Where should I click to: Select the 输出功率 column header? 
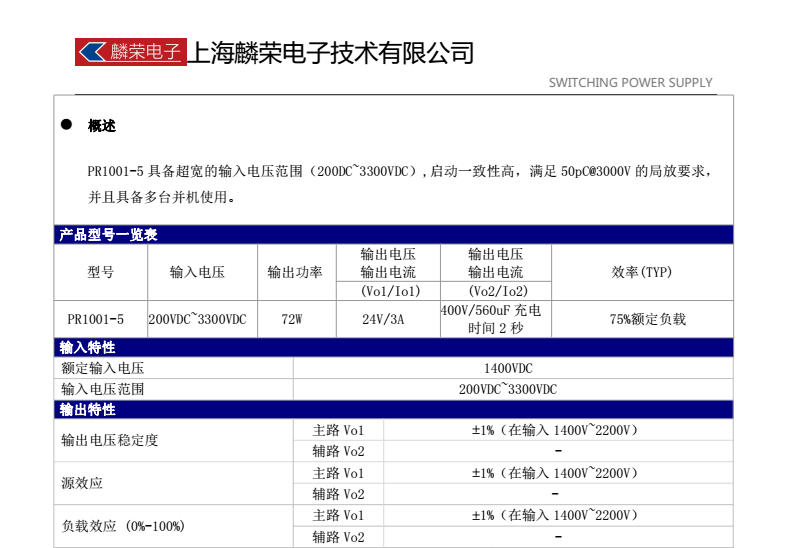(x=295, y=272)
